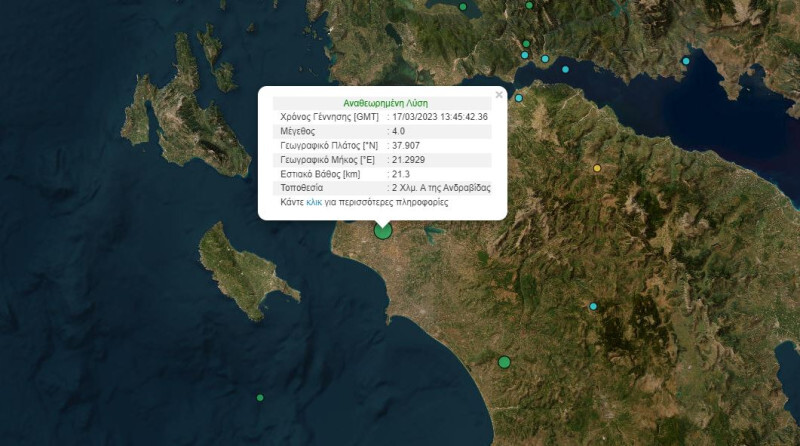The width and height of the screenshot is (800, 446).
Task: Click the focal depth value 21.3
Action: pyautogui.click(x=400, y=173)
